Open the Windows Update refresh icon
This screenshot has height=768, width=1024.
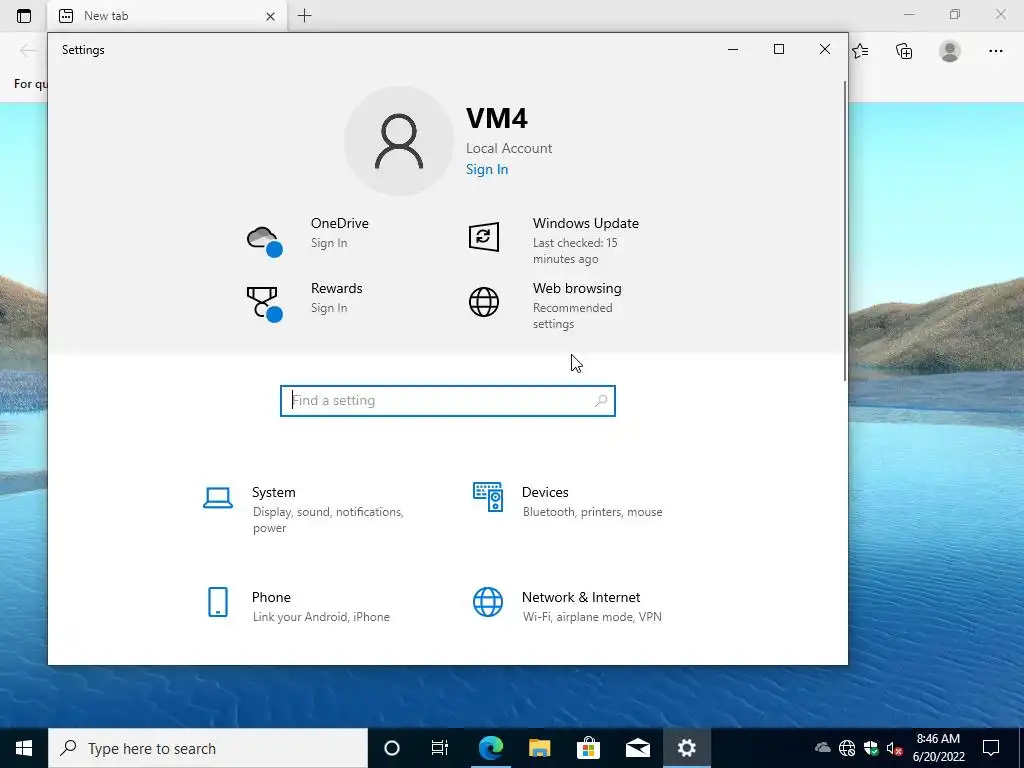point(484,237)
